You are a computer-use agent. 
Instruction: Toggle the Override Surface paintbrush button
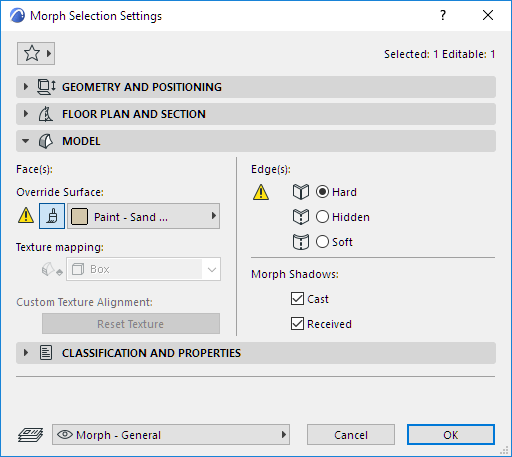(52, 216)
